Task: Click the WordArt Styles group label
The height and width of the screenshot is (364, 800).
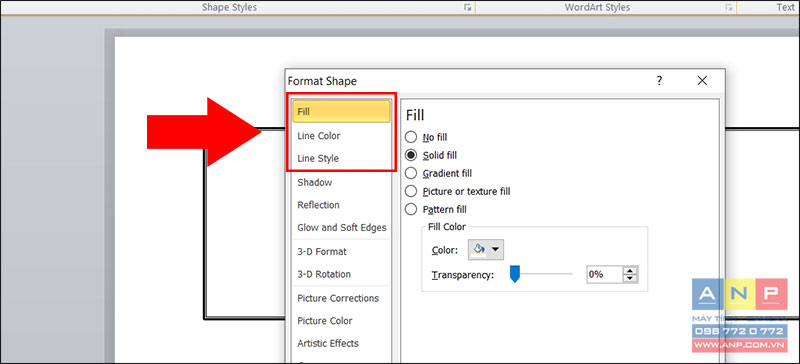Action: pos(597,8)
